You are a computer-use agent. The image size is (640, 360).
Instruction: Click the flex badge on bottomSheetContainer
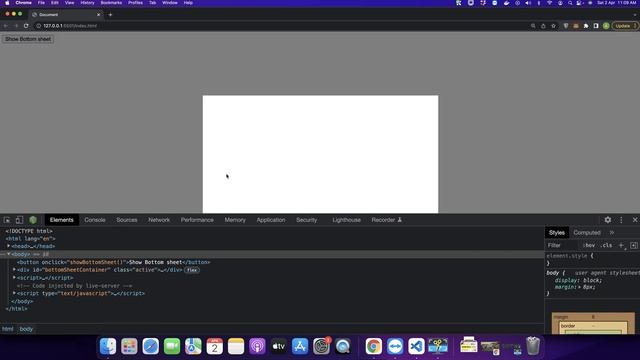pyautogui.click(x=192, y=270)
